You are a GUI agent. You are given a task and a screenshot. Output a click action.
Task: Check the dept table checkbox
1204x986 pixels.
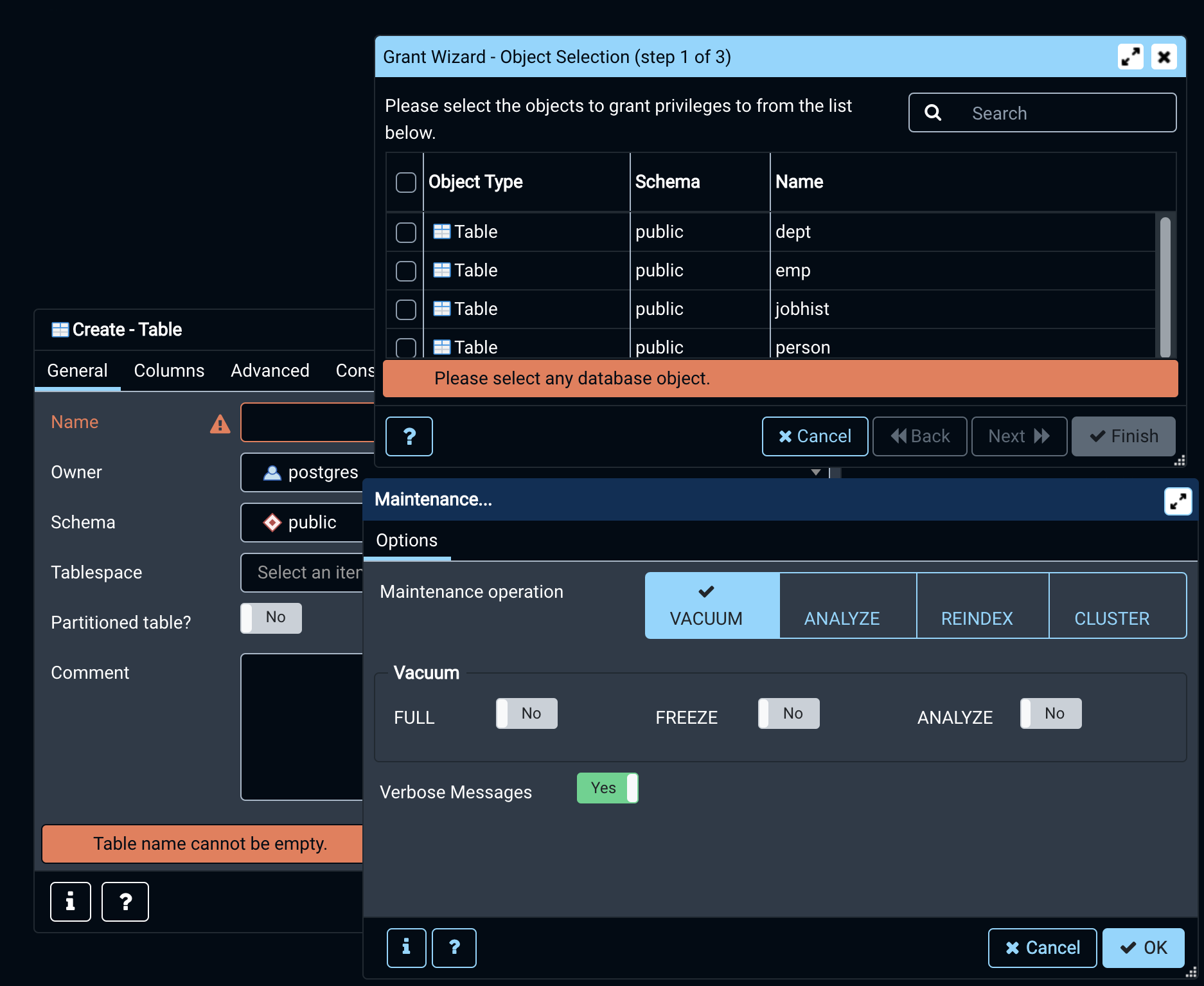click(x=406, y=232)
